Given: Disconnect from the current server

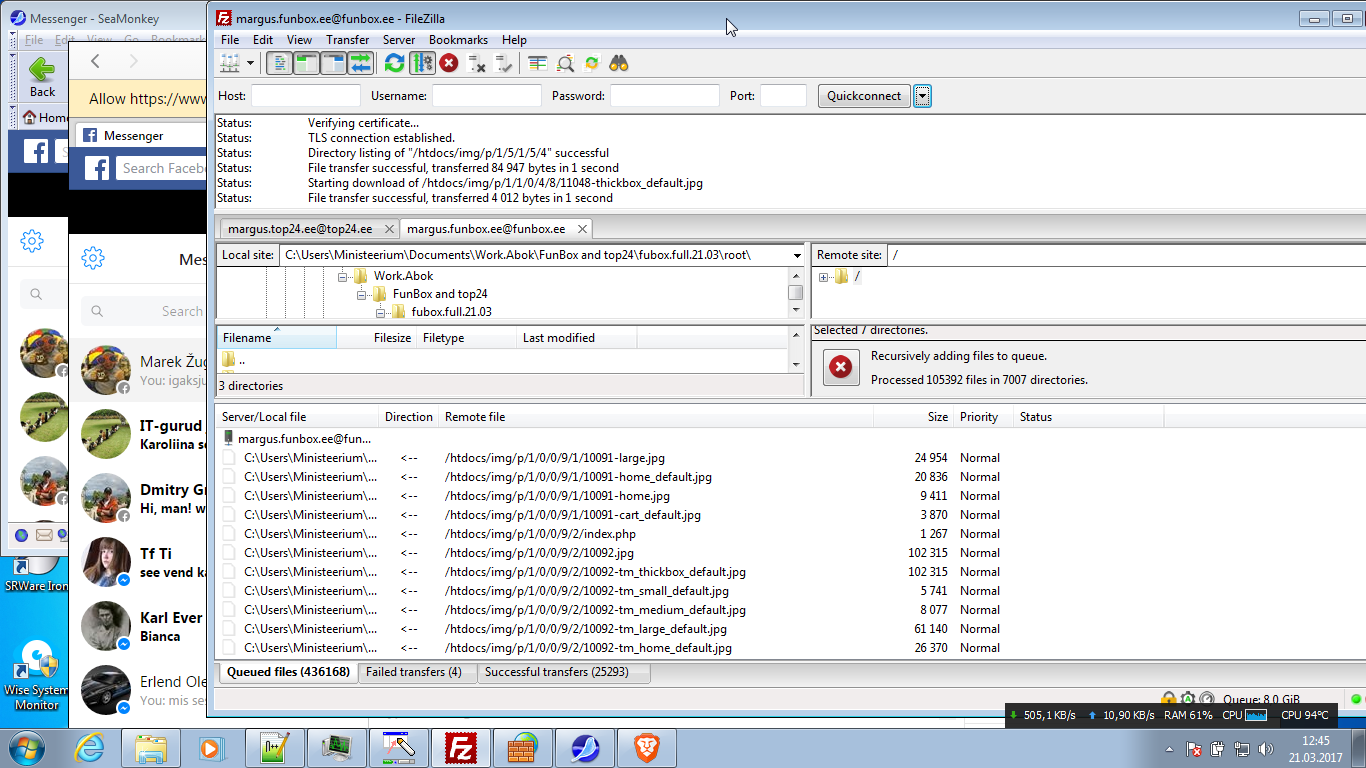Looking at the screenshot, I should (477, 63).
